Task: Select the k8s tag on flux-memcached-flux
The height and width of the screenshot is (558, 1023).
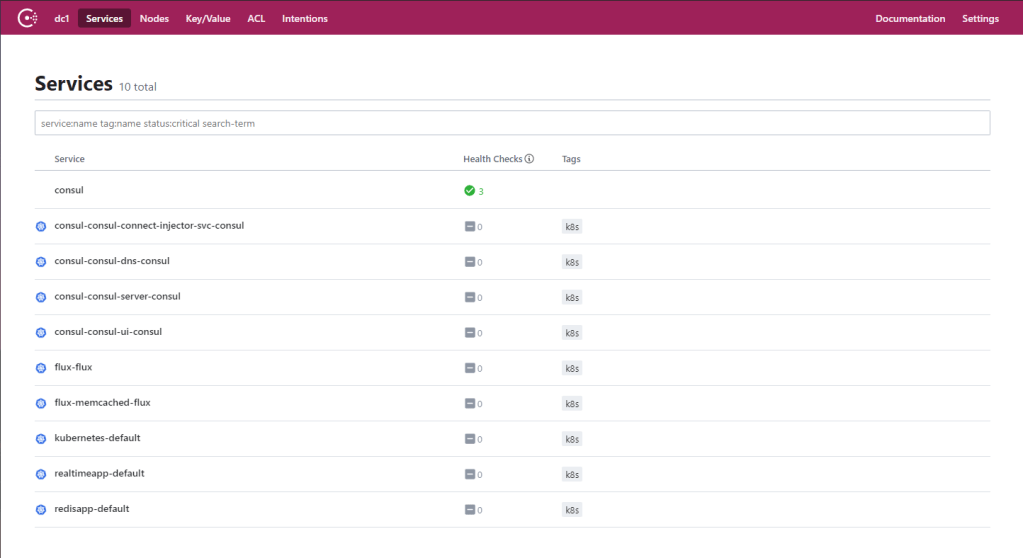Action: pos(572,404)
